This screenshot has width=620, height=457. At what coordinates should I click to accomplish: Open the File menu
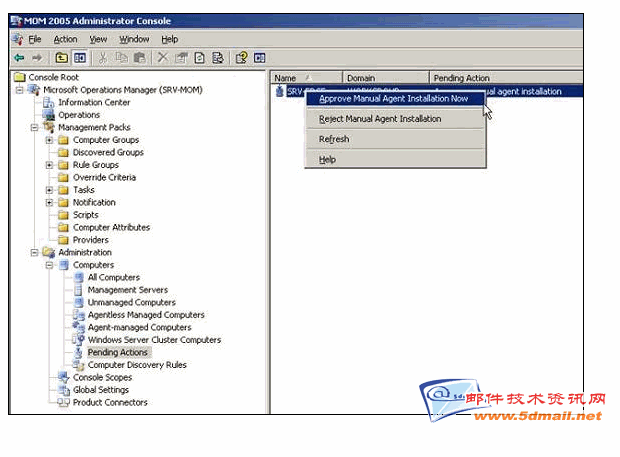[35, 39]
